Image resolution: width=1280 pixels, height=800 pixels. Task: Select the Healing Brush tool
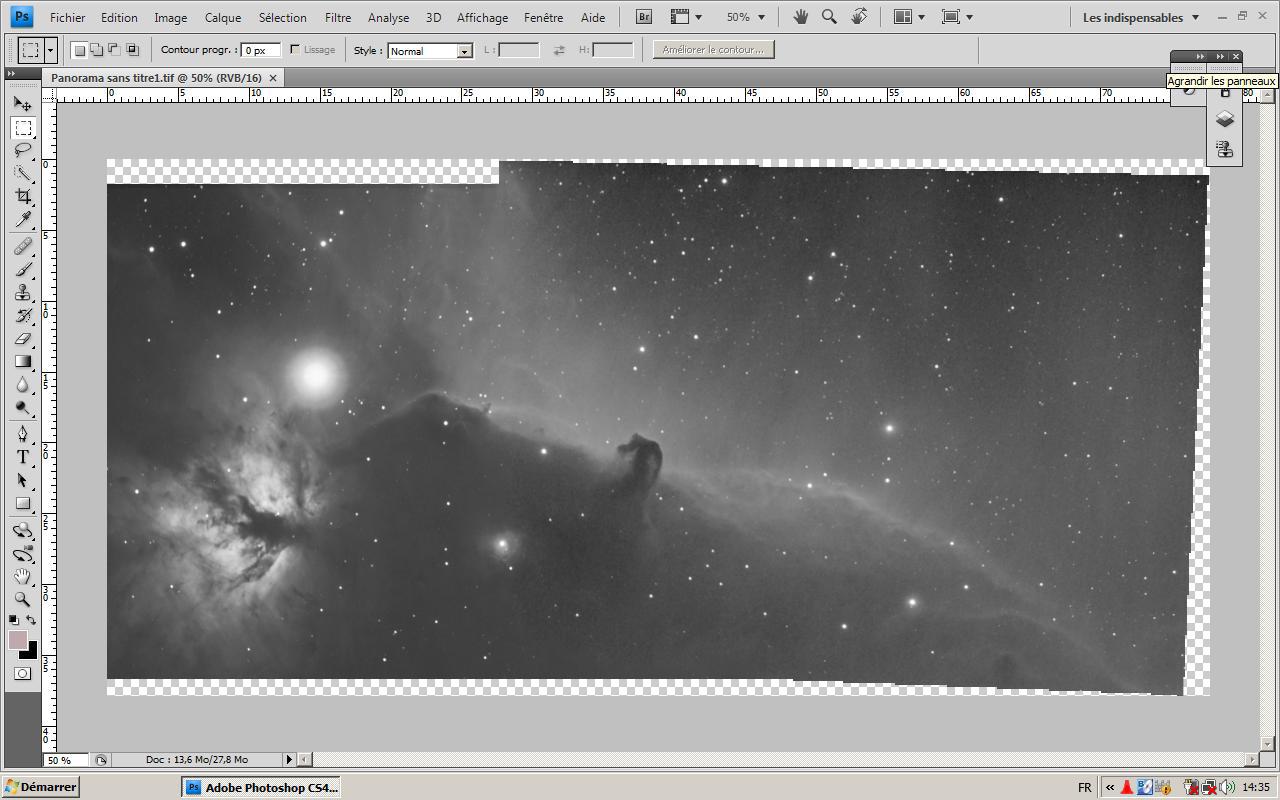coord(22,246)
